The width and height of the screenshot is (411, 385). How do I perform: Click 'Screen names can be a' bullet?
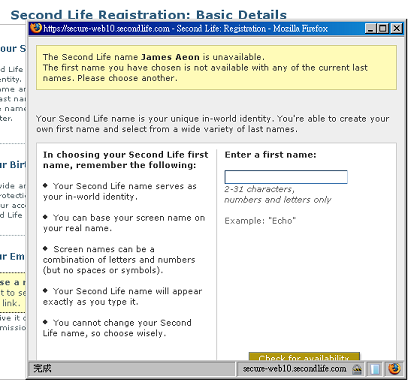(119, 260)
